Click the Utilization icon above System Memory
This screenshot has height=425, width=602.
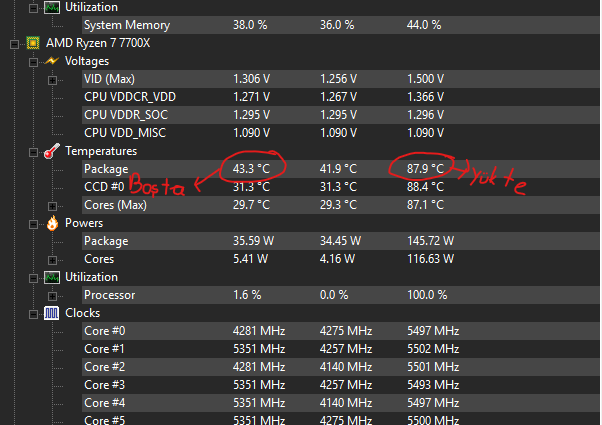point(50,7)
